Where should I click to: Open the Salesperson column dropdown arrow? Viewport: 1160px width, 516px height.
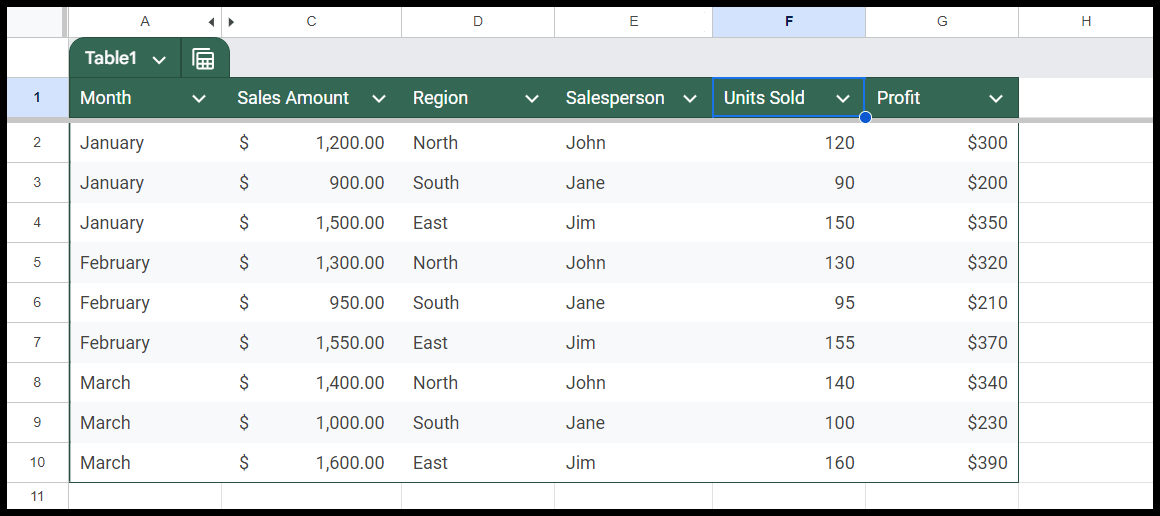[689, 98]
